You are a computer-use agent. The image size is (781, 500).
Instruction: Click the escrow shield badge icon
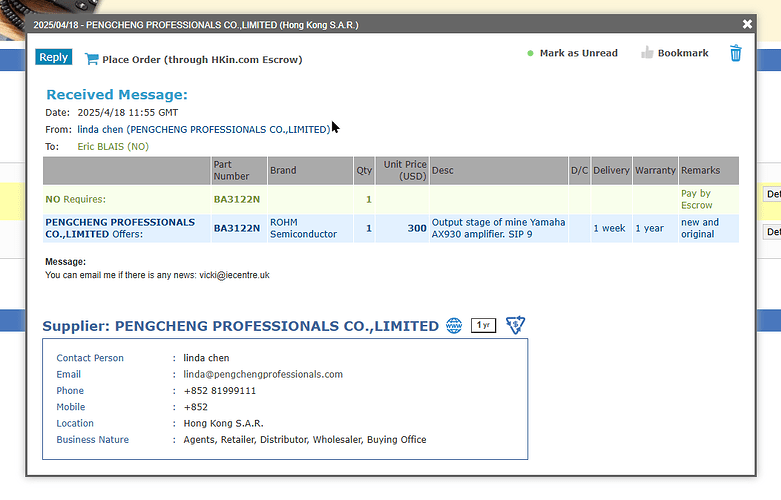tap(515, 325)
